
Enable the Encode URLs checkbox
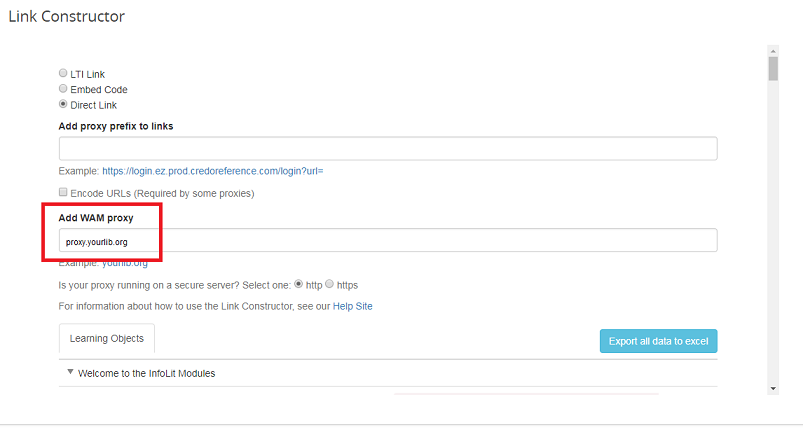coord(63,192)
